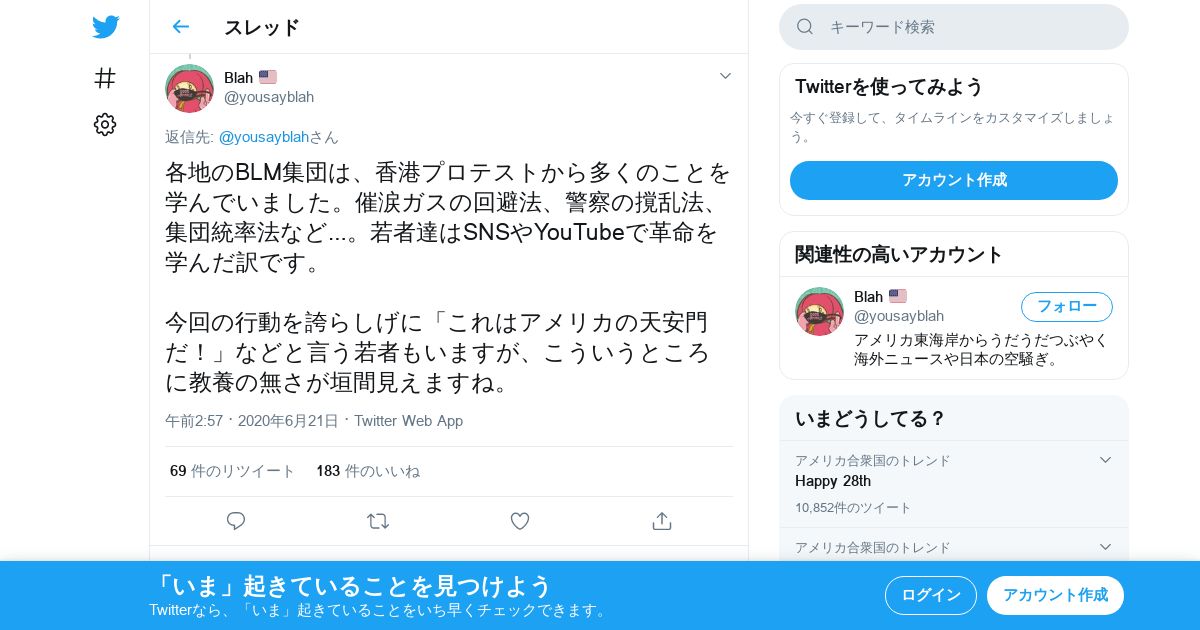The width and height of the screenshot is (1200, 630).
Task: Click ログイン button in bottom banner
Action: 931,595
